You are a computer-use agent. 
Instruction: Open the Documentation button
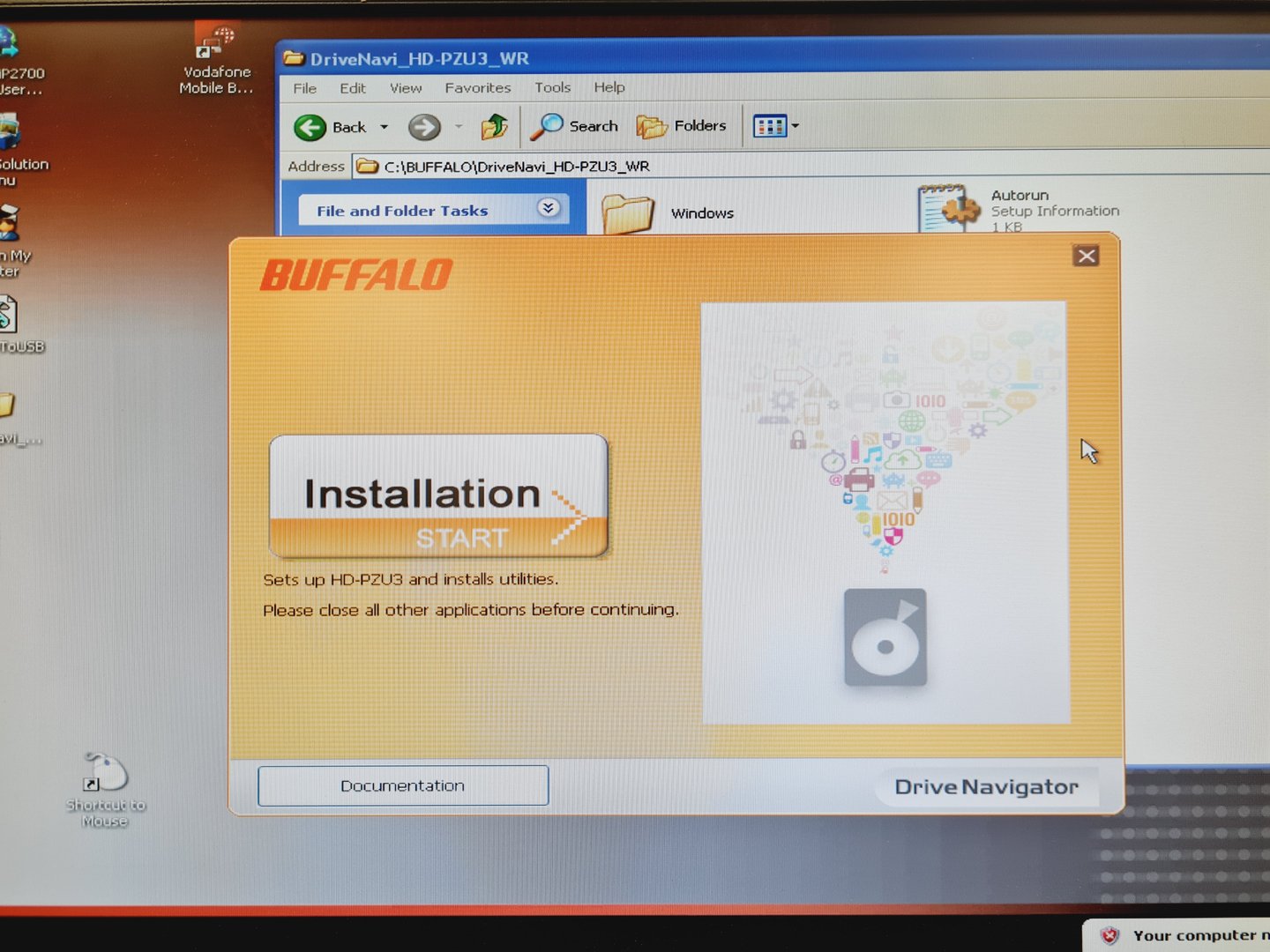(403, 785)
